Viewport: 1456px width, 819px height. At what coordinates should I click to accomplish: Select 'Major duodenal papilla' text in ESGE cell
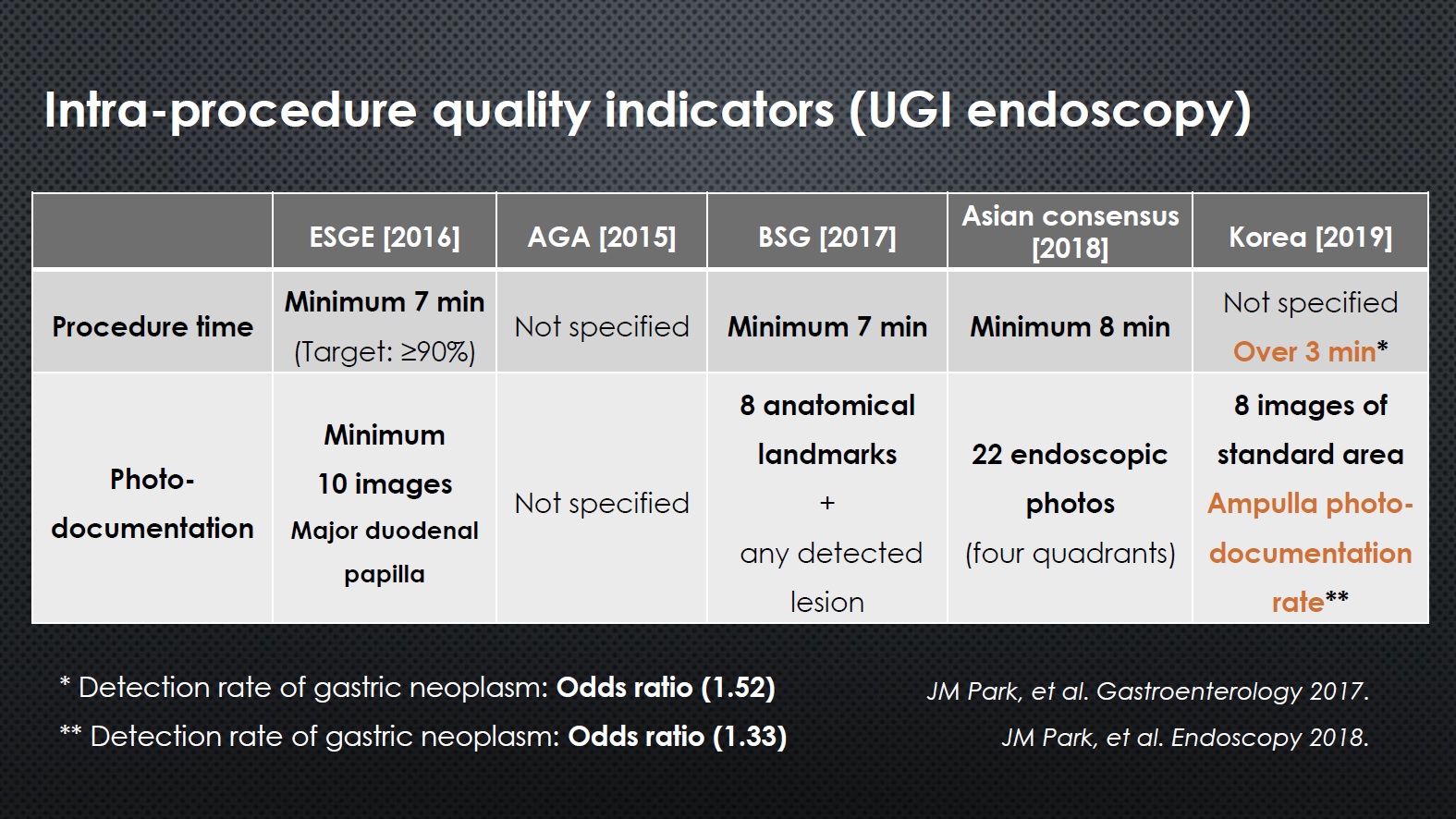click(385, 552)
